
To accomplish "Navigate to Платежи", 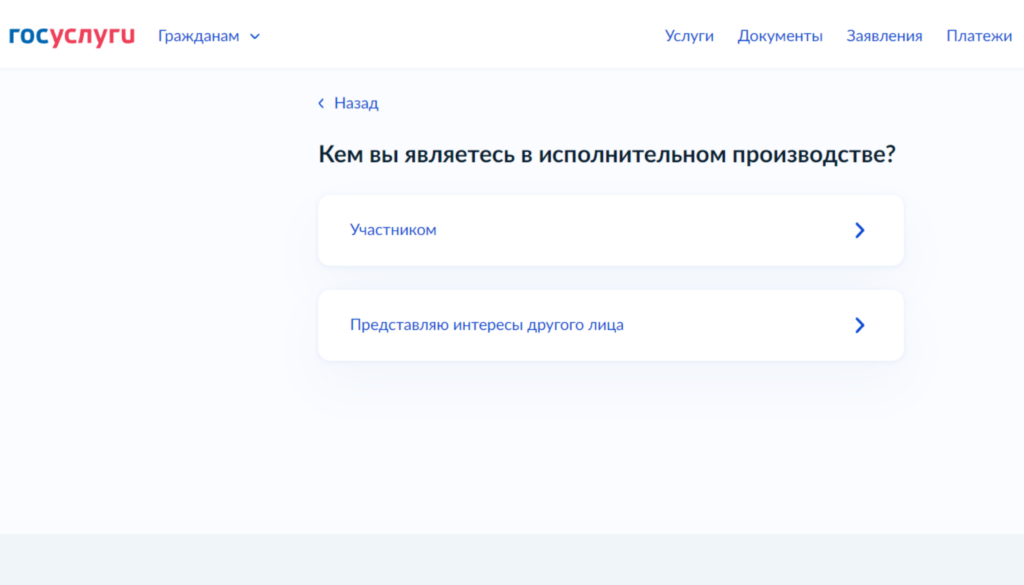I will pos(979,36).
